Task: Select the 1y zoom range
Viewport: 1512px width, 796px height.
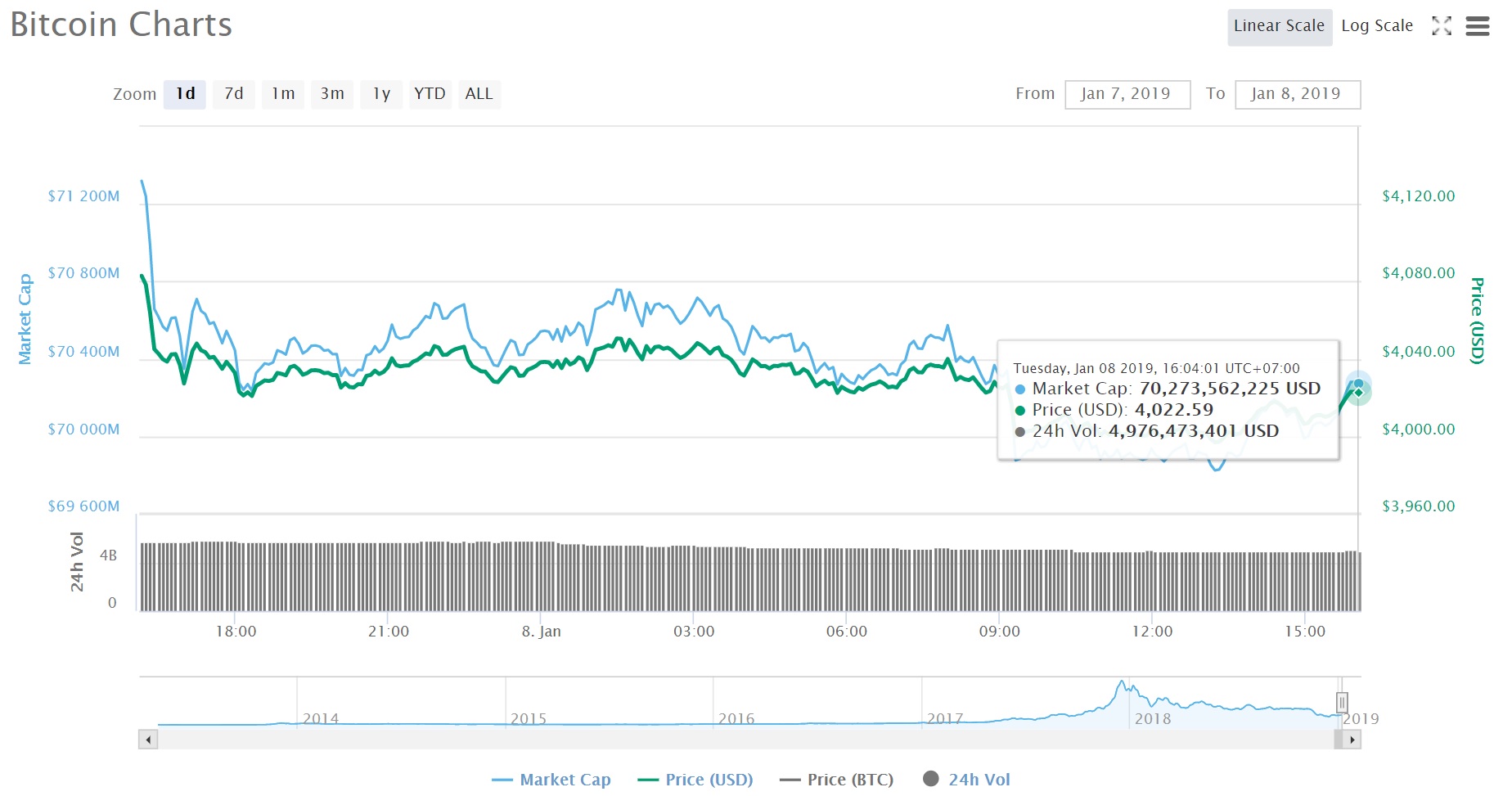Action: pyautogui.click(x=381, y=94)
